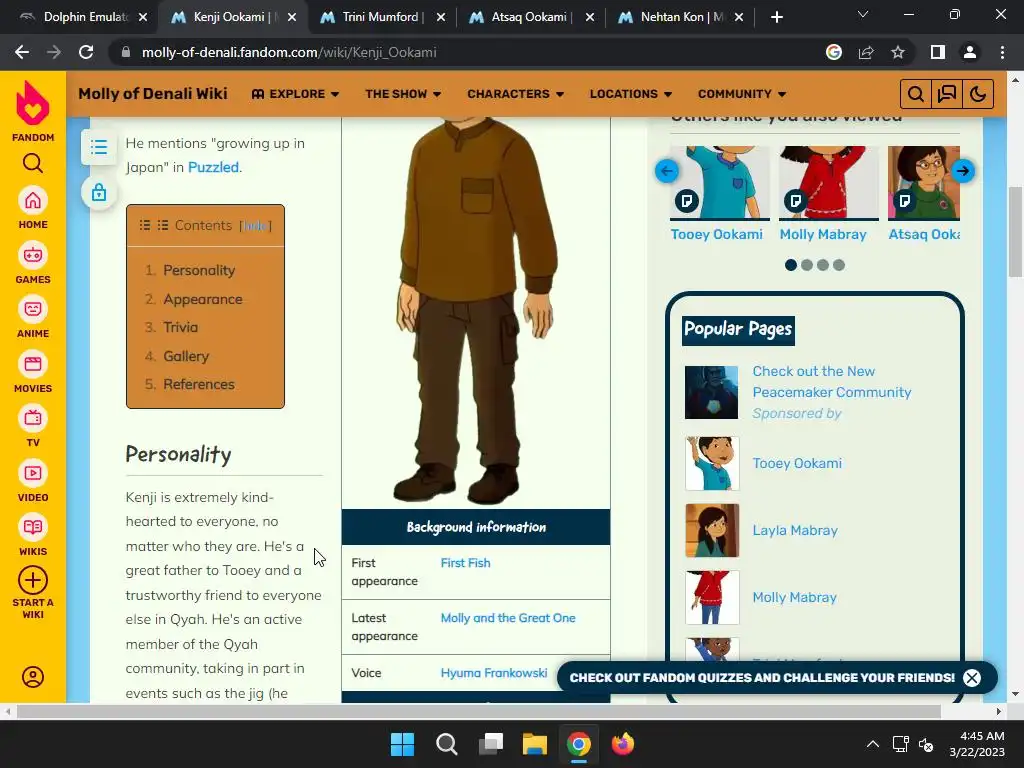Toggle dark theme with moon icon
This screenshot has width=1024, height=768.
pyautogui.click(x=978, y=94)
